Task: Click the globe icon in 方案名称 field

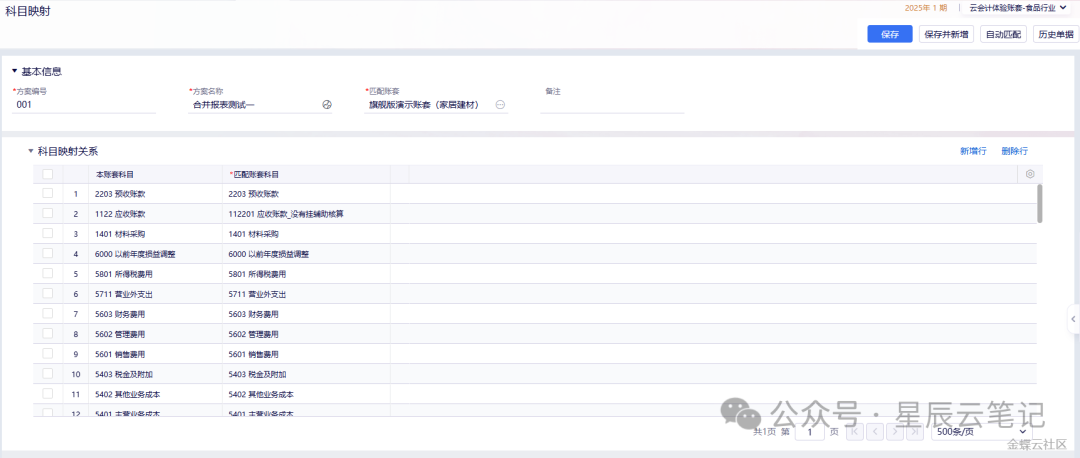Action: [326, 105]
